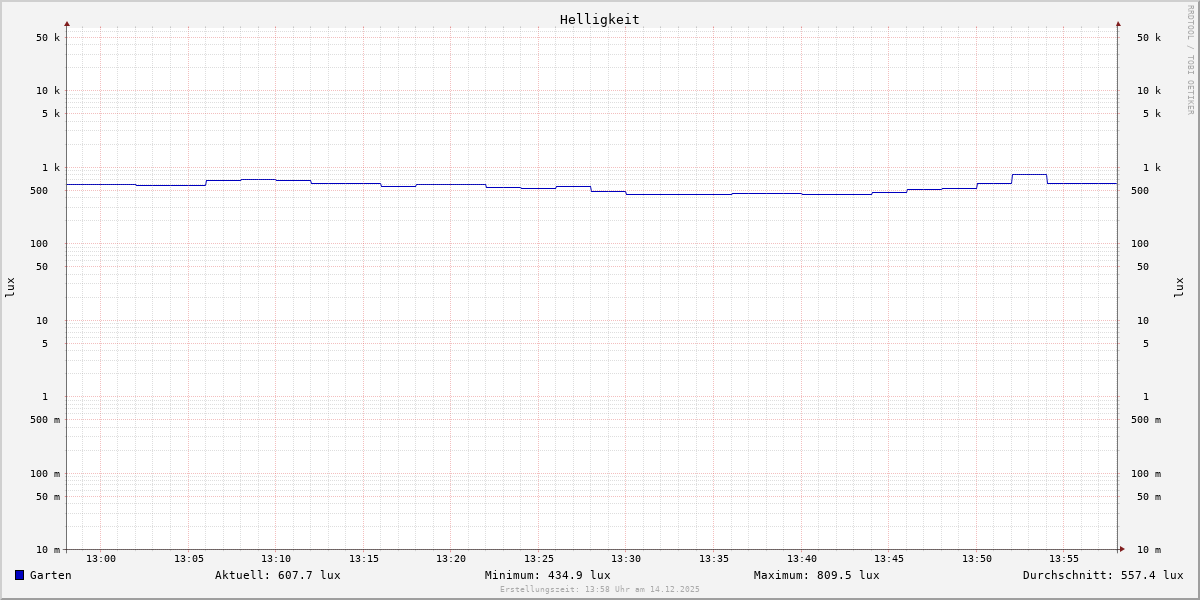Click the peak step of the blue line

pyautogui.click(x=1029, y=175)
